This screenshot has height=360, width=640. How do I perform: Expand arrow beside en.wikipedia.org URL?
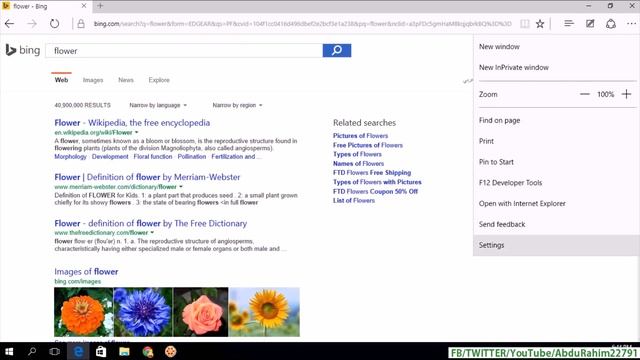coord(136,132)
